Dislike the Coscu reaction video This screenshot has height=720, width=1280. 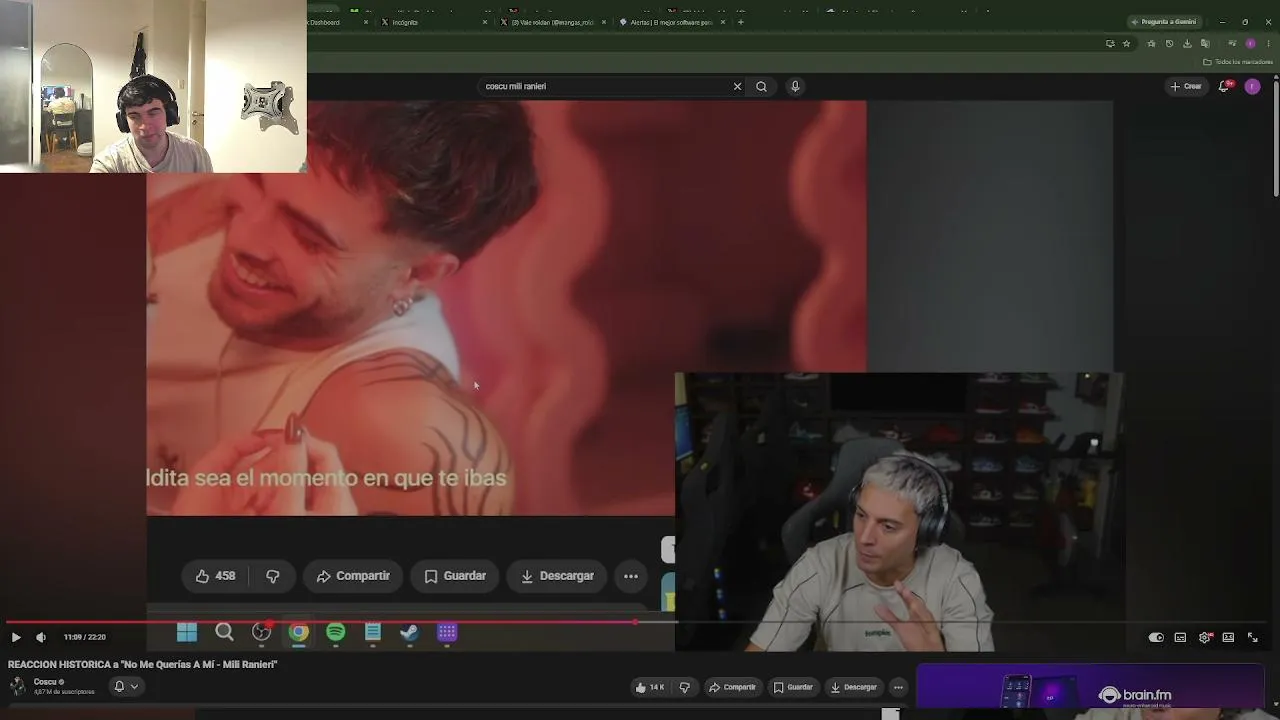[685, 687]
